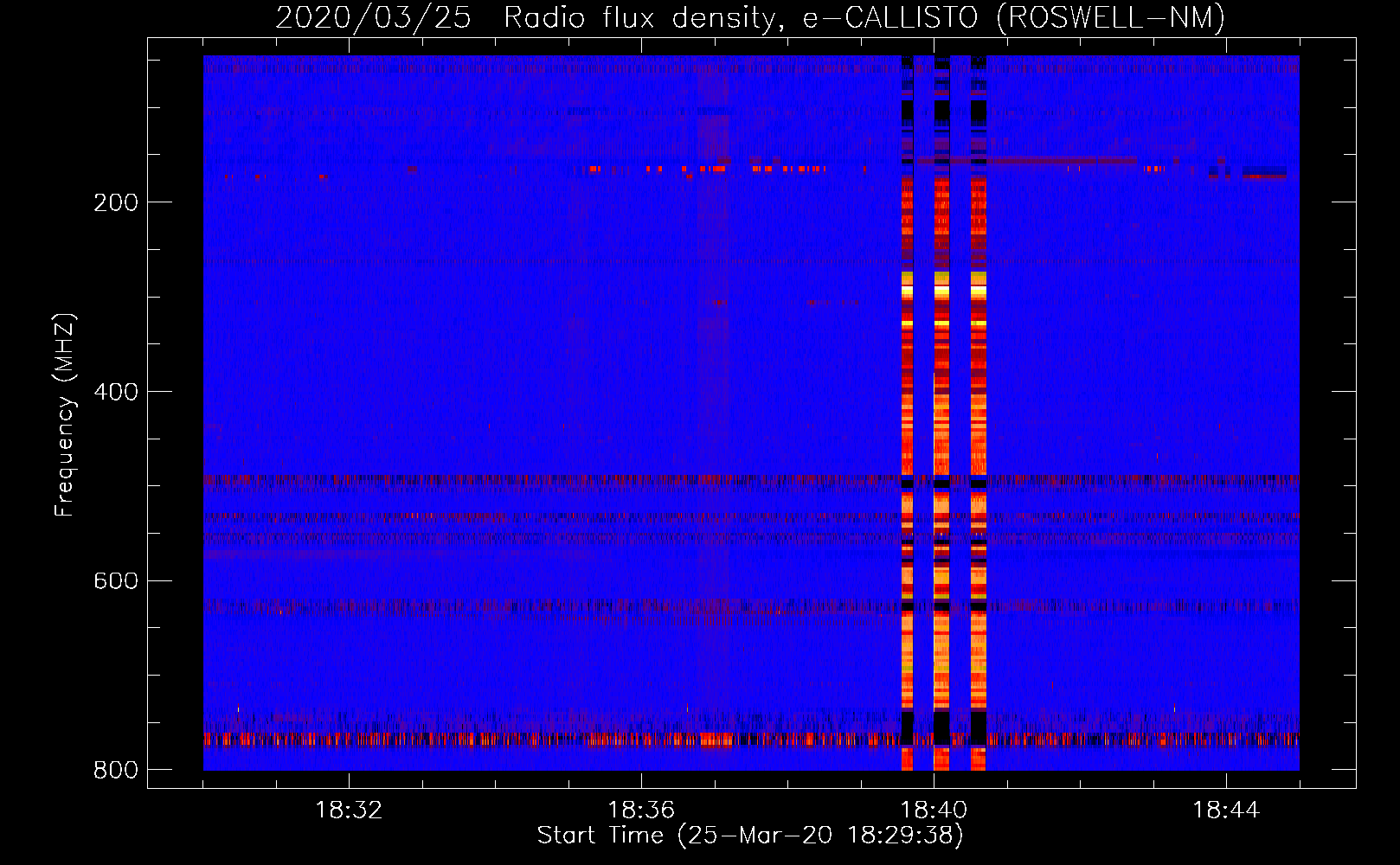Select the 18:40 time tick label
The image size is (1400, 865).
(x=934, y=811)
